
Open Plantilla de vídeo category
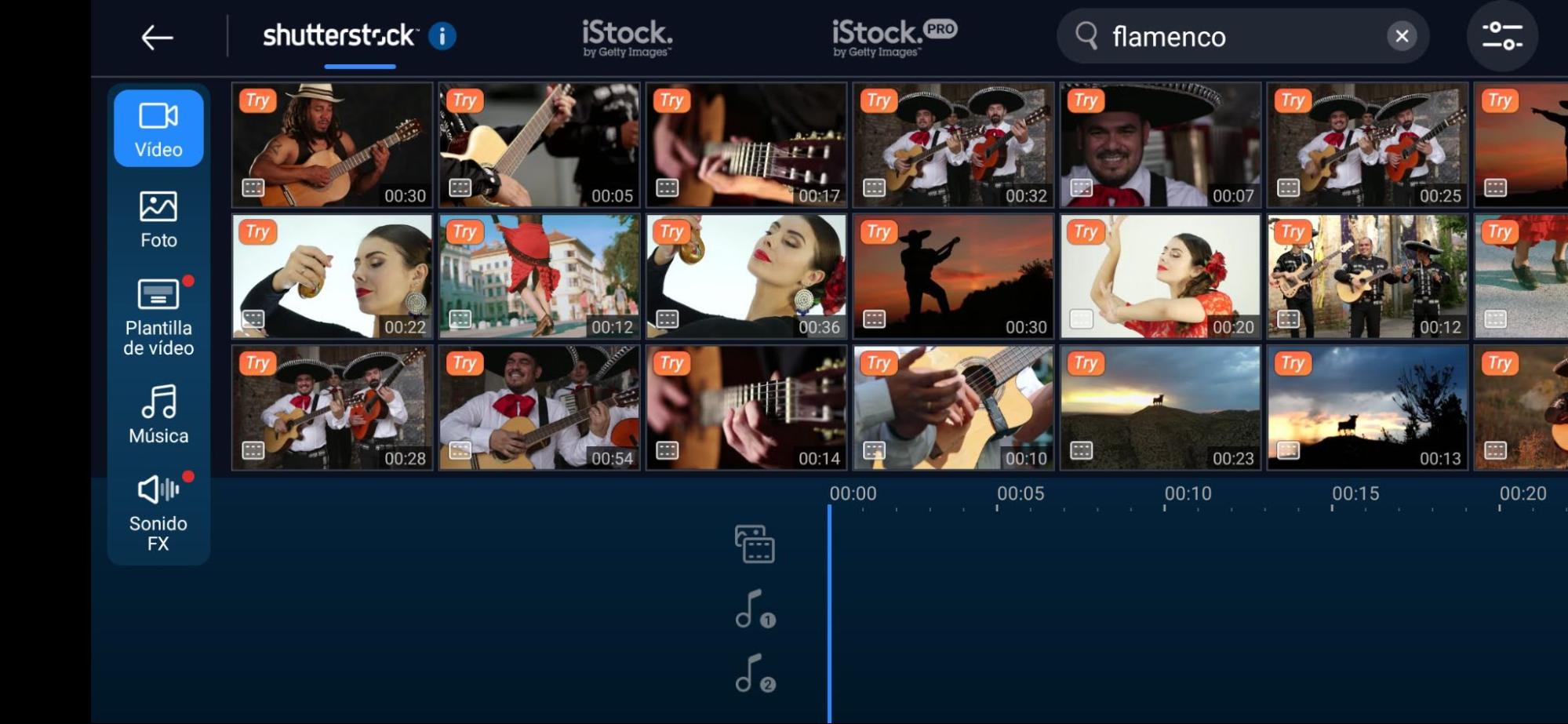tap(158, 317)
